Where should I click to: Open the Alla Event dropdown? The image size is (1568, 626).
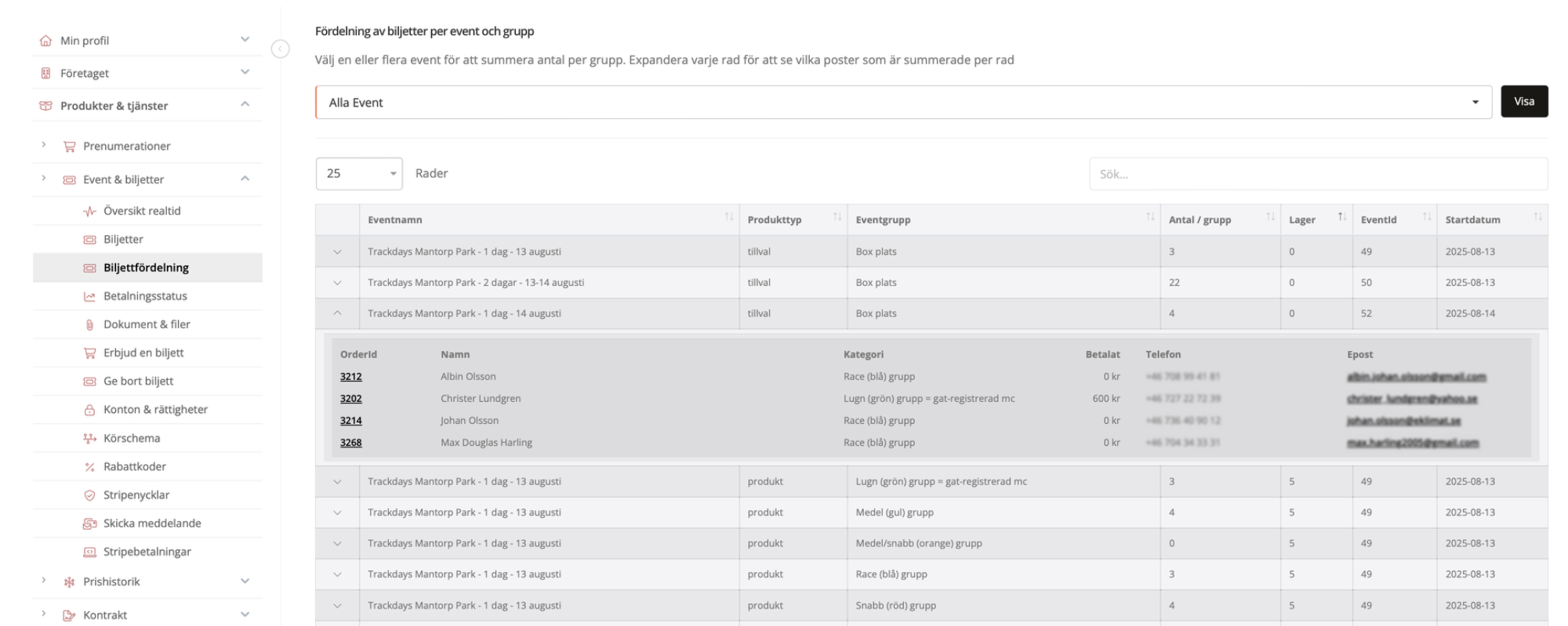click(902, 103)
